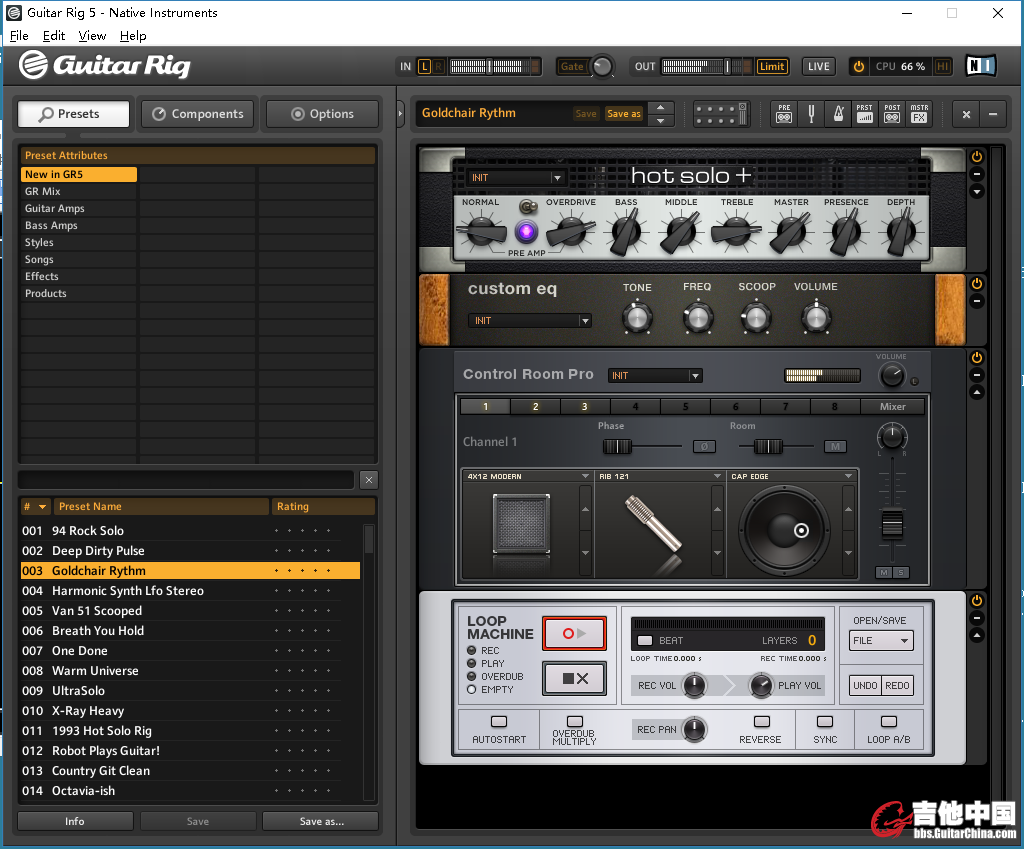Open the View menu
This screenshot has height=849, width=1024.
tap(92, 36)
